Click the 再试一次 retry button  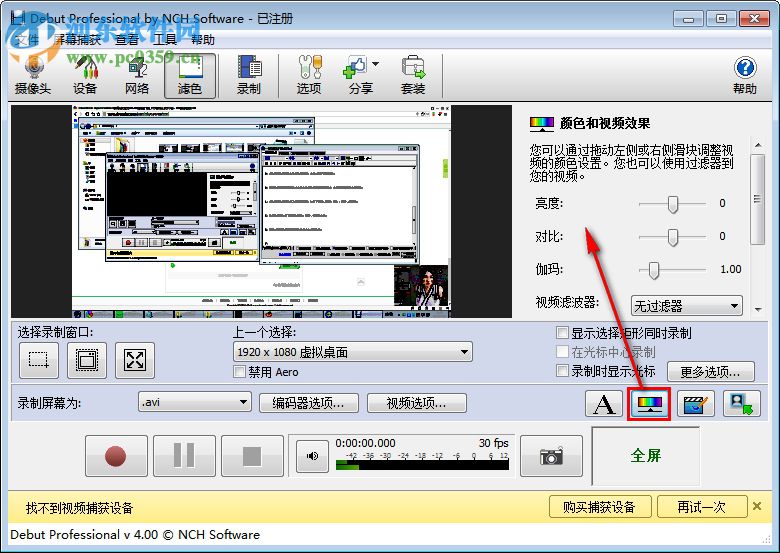(x=701, y=507)
